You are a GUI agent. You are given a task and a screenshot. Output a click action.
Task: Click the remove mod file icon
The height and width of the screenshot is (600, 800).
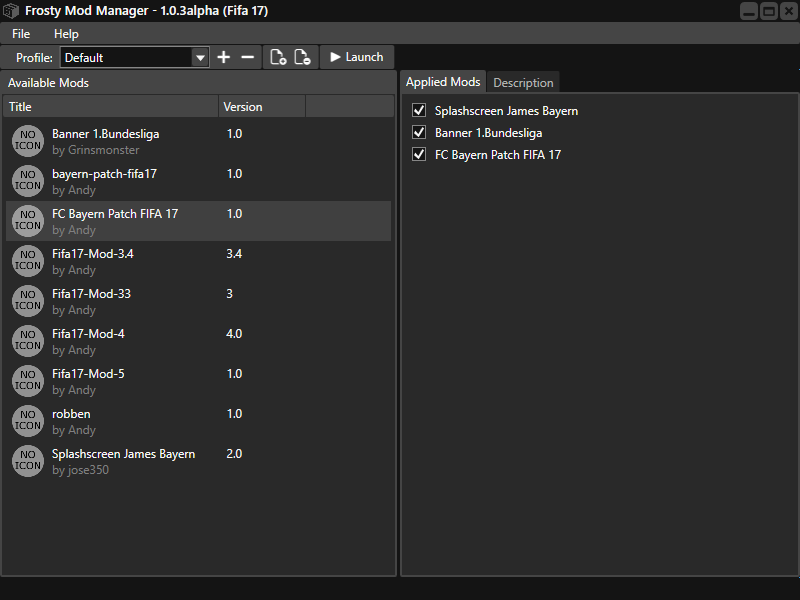(x=303, y=57)
